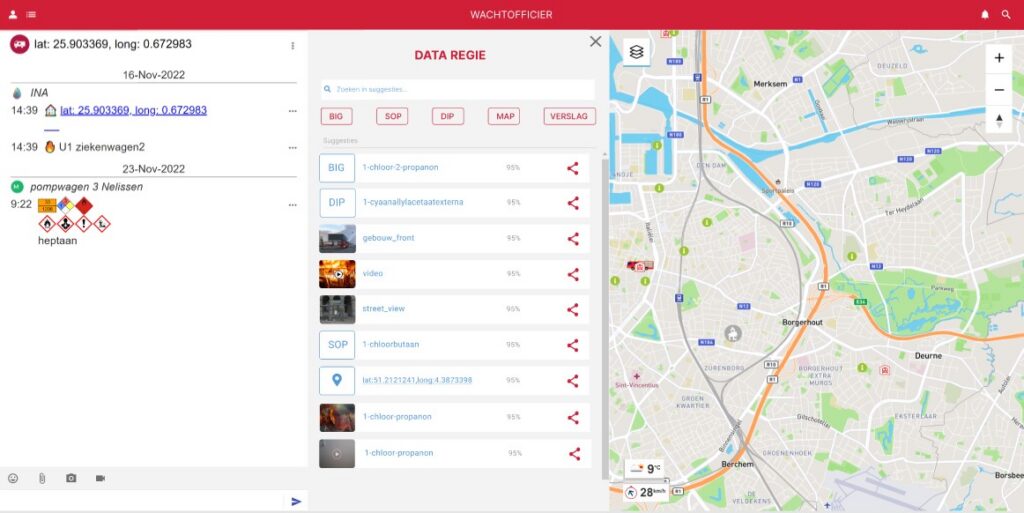Select the BIG filter tab

[x=336, y=116]
